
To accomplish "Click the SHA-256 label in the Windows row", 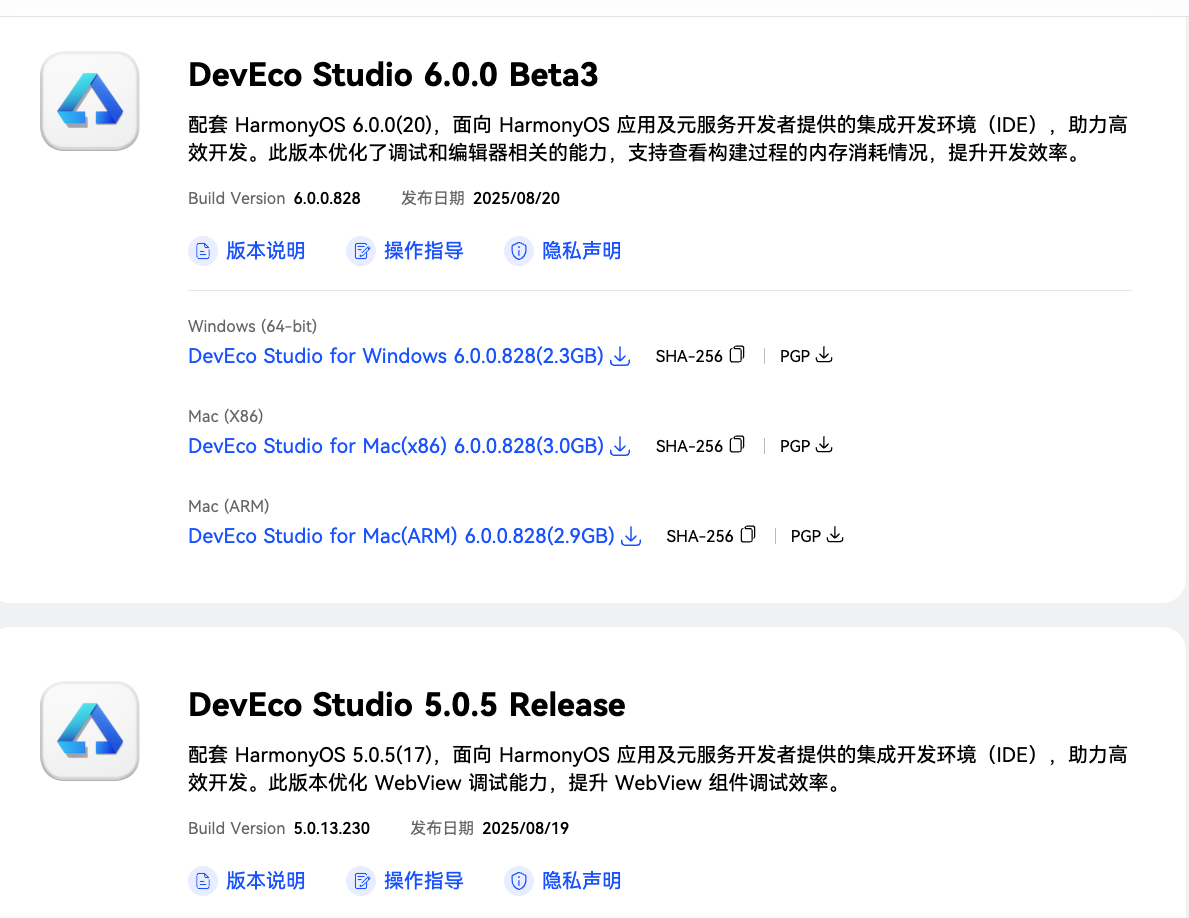I will point(689,356).
